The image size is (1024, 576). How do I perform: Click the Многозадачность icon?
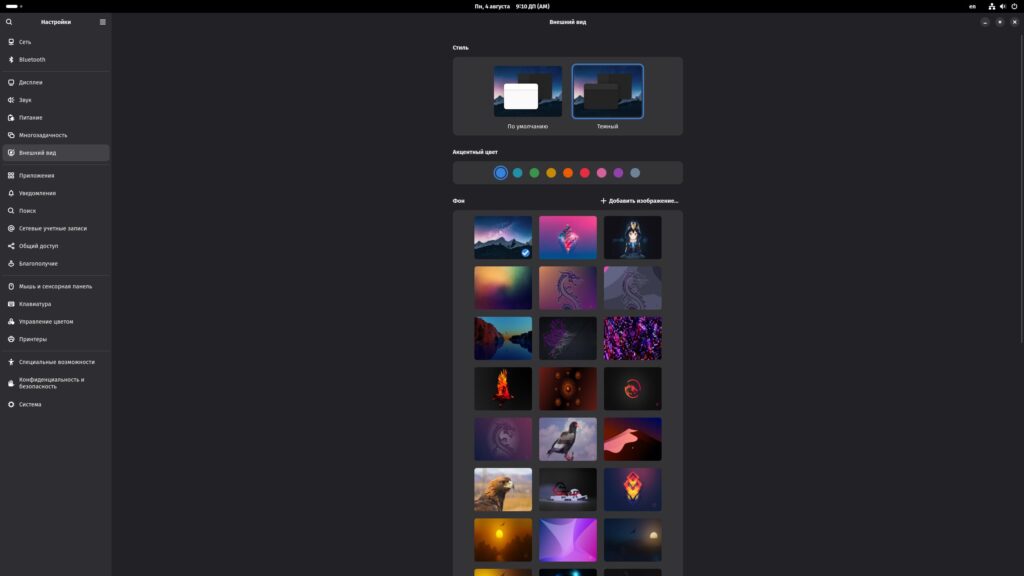point(11,135)
